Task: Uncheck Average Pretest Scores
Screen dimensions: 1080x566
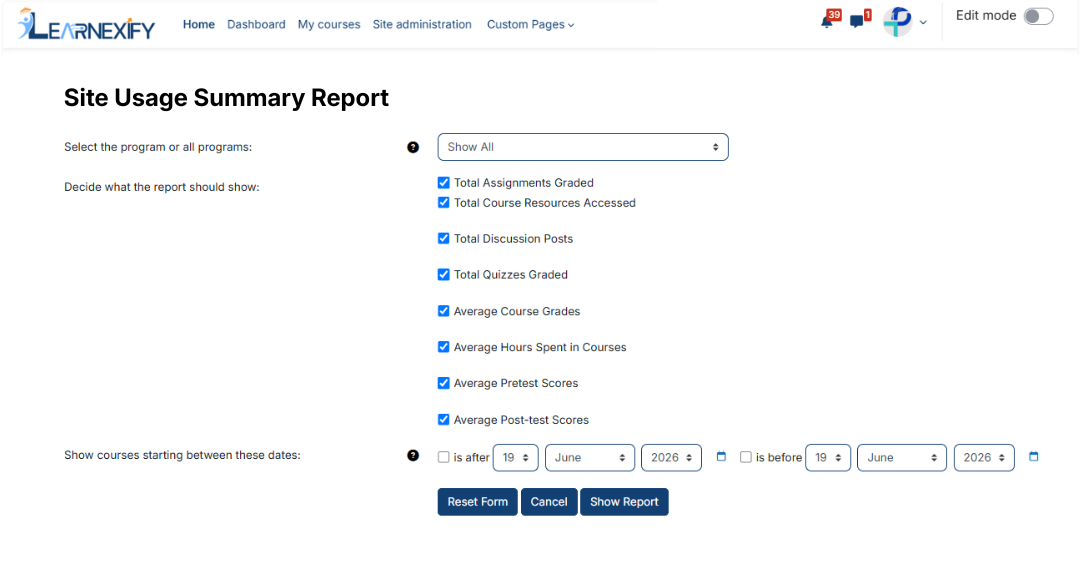Action: click(444, 383)
